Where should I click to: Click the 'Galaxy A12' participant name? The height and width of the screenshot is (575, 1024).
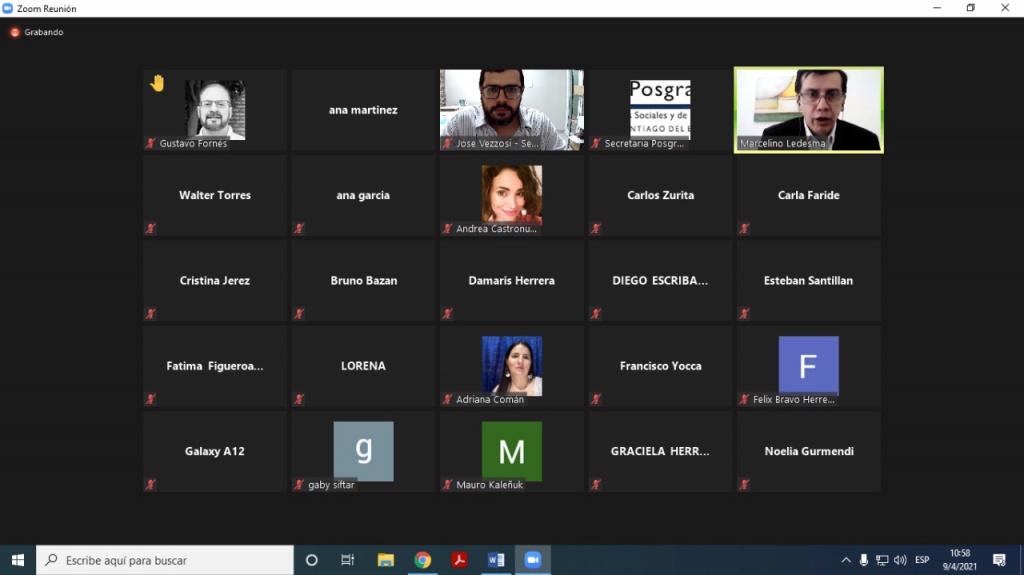(215, 451)
